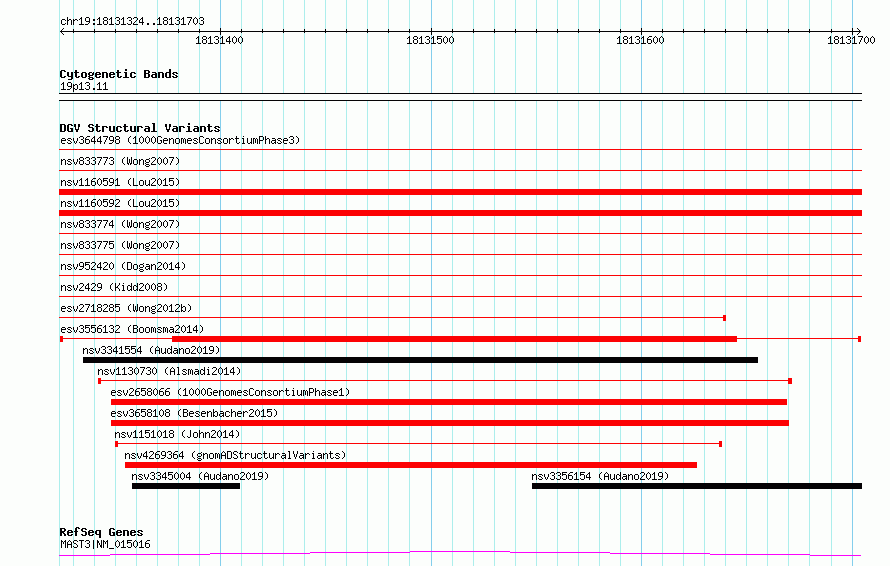Image resolution: width=890 pixels, height=566 pixels.
Task: Click the thin red line of esv2718285
Action: 393,318
